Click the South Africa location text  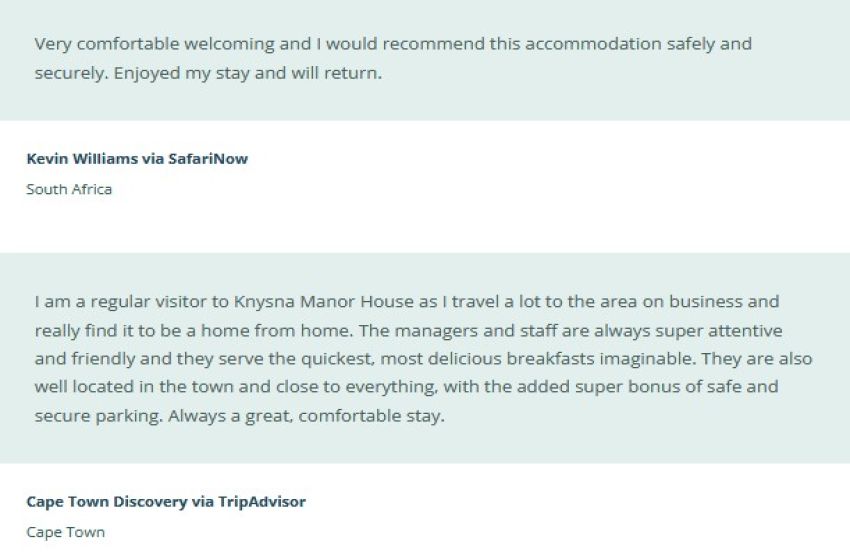pos(69,189)
